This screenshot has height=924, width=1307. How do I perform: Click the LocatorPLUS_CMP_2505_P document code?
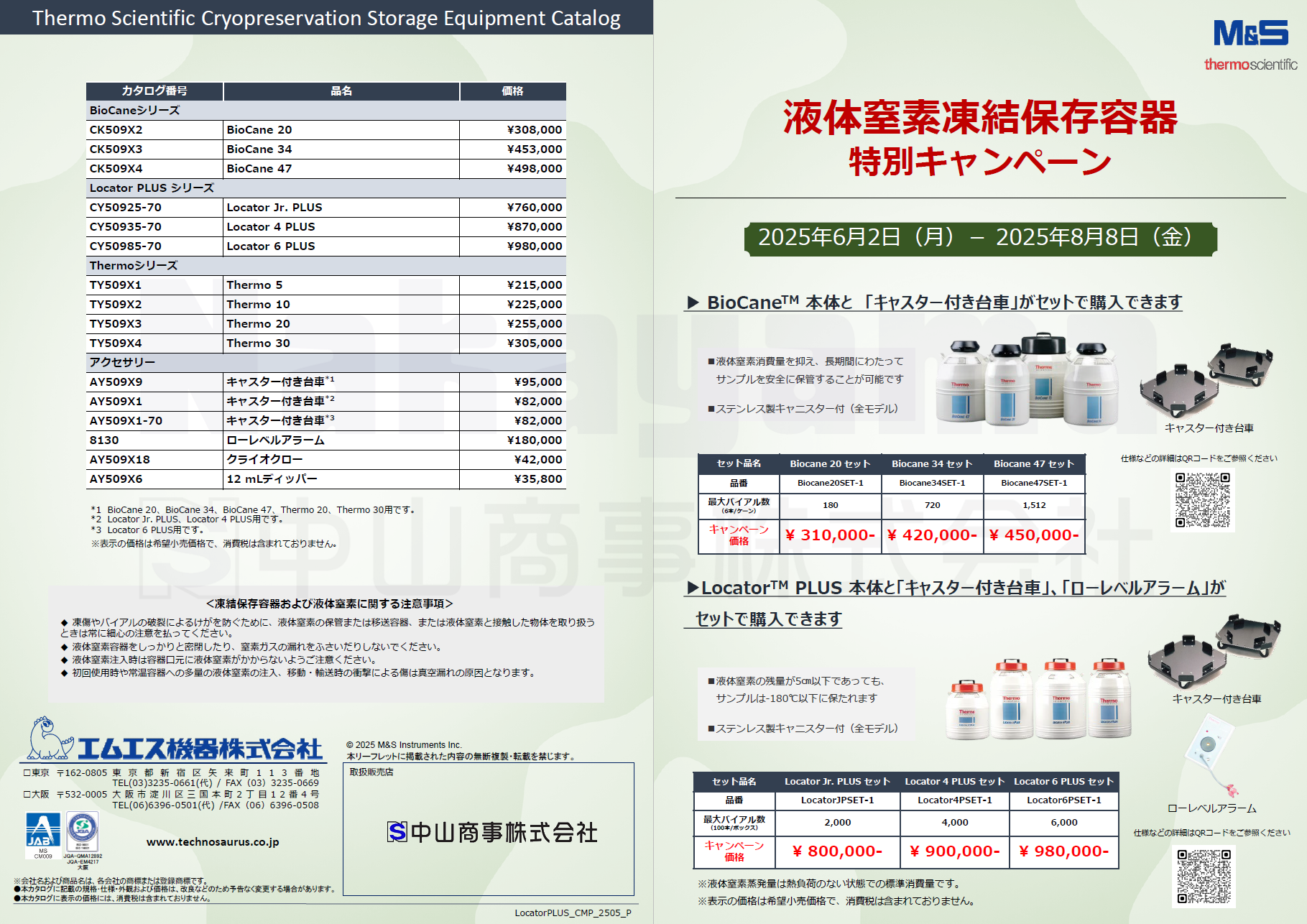(573, 913)
